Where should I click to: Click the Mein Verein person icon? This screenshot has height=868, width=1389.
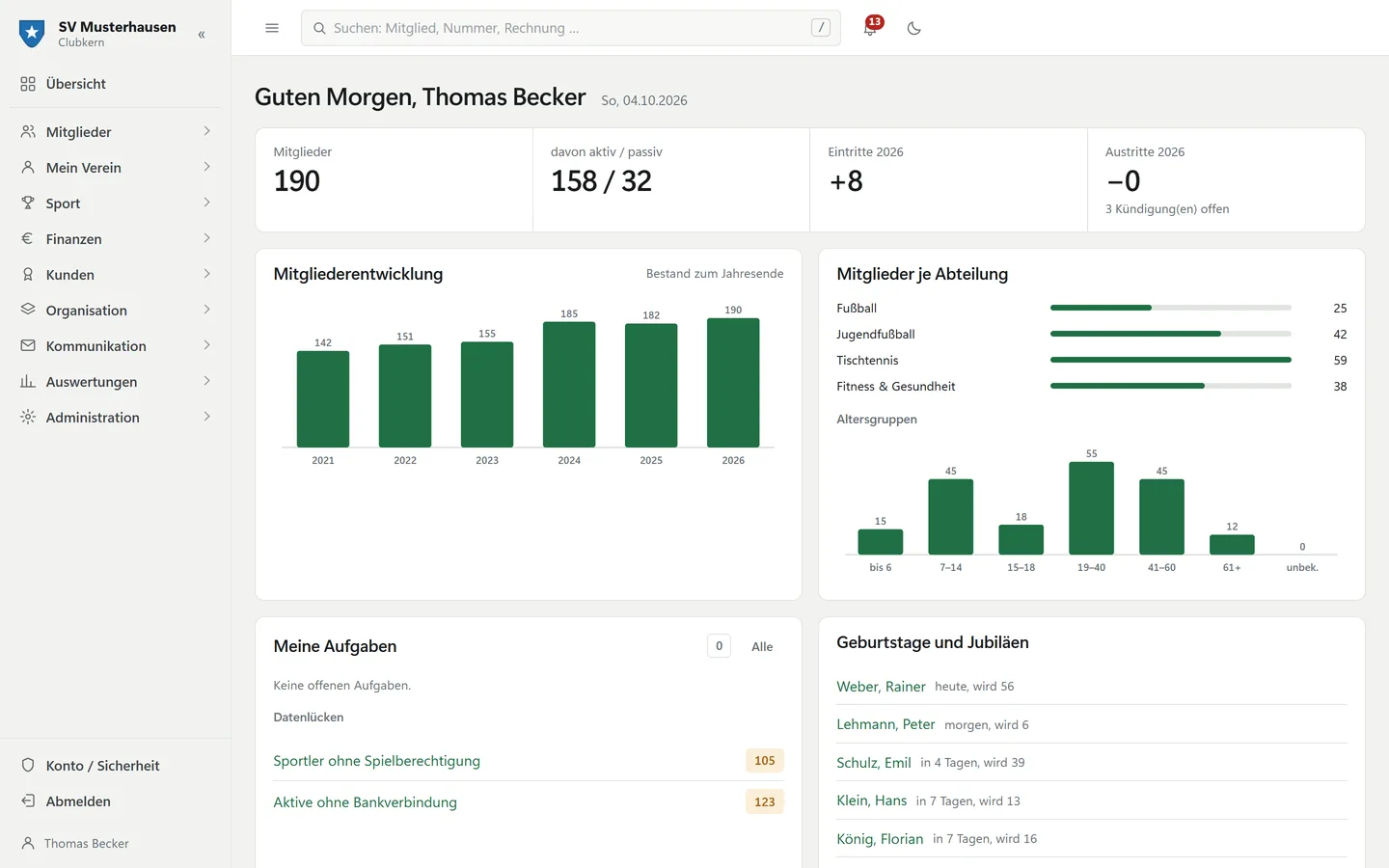click(x=28, y=167)
